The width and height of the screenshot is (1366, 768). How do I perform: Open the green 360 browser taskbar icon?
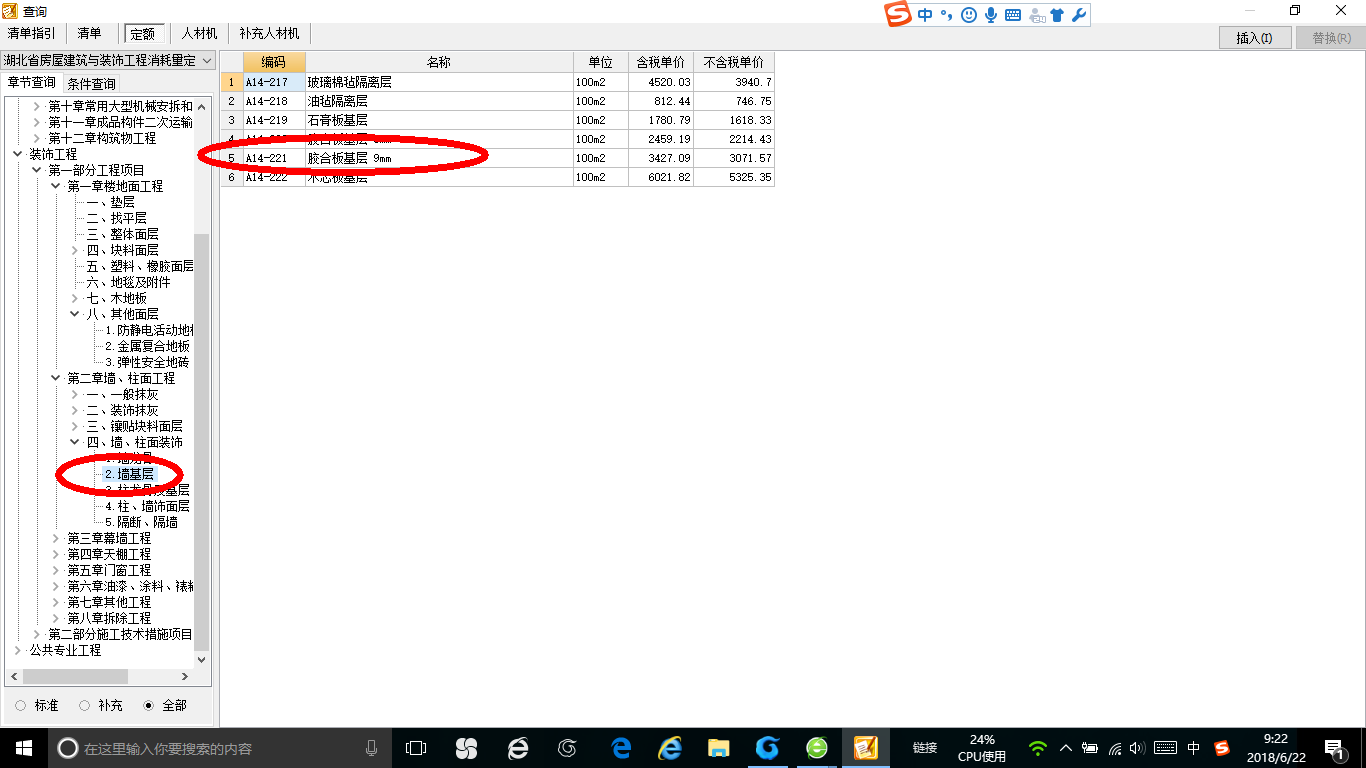[x=817, y=748]
